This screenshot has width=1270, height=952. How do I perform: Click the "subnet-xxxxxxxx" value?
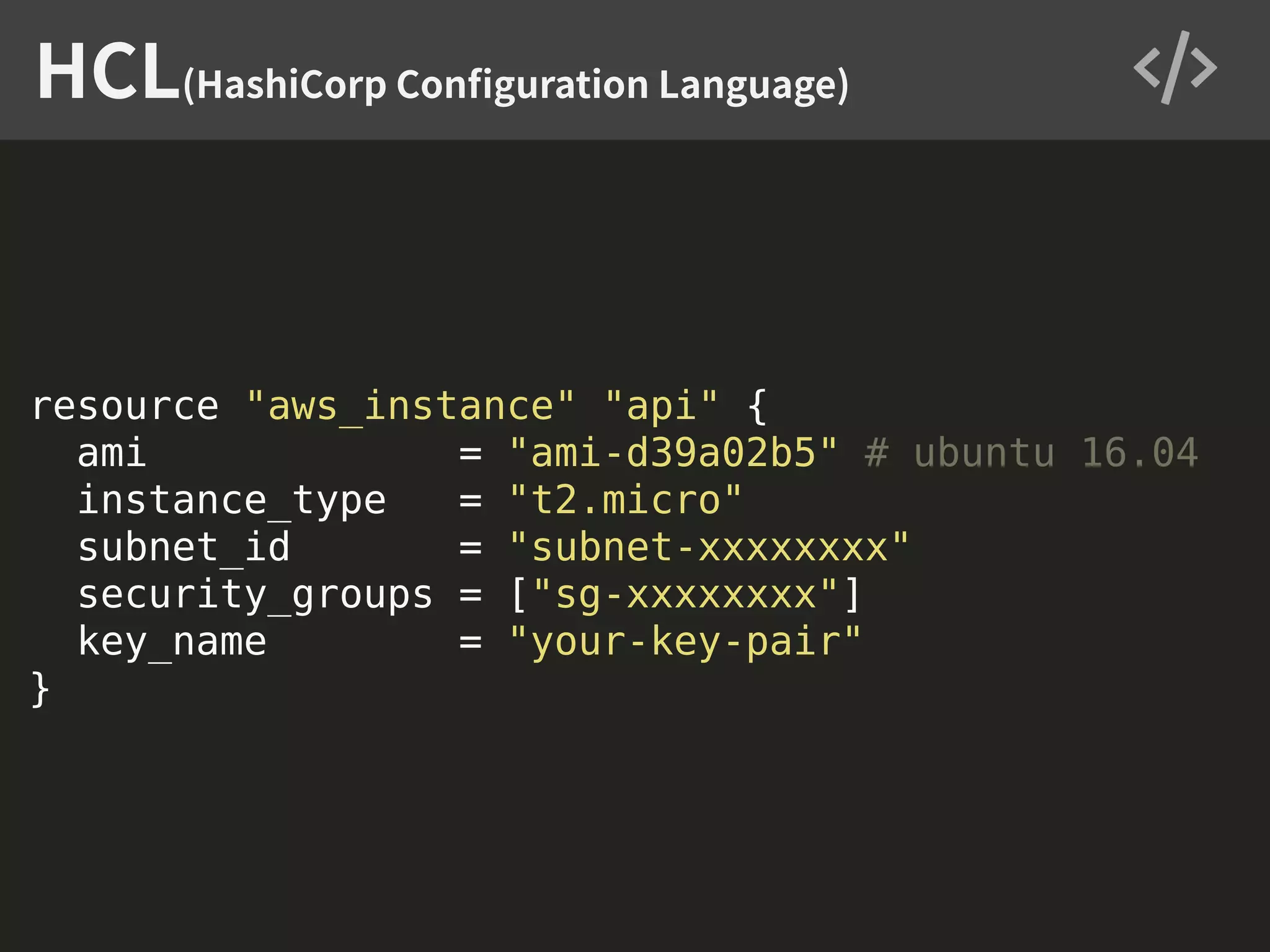[709, 547]
